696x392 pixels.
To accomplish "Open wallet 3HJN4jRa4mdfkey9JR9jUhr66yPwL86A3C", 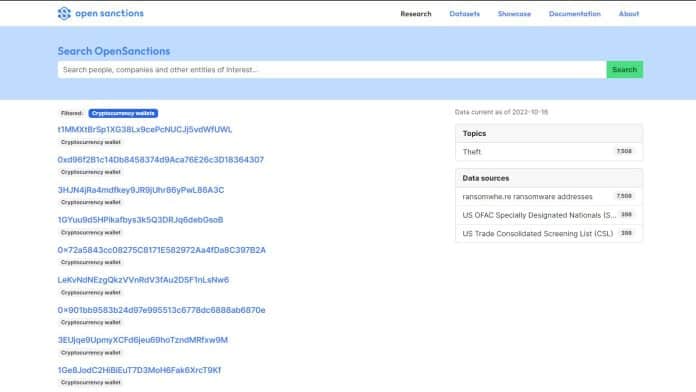I will (141, 190).
